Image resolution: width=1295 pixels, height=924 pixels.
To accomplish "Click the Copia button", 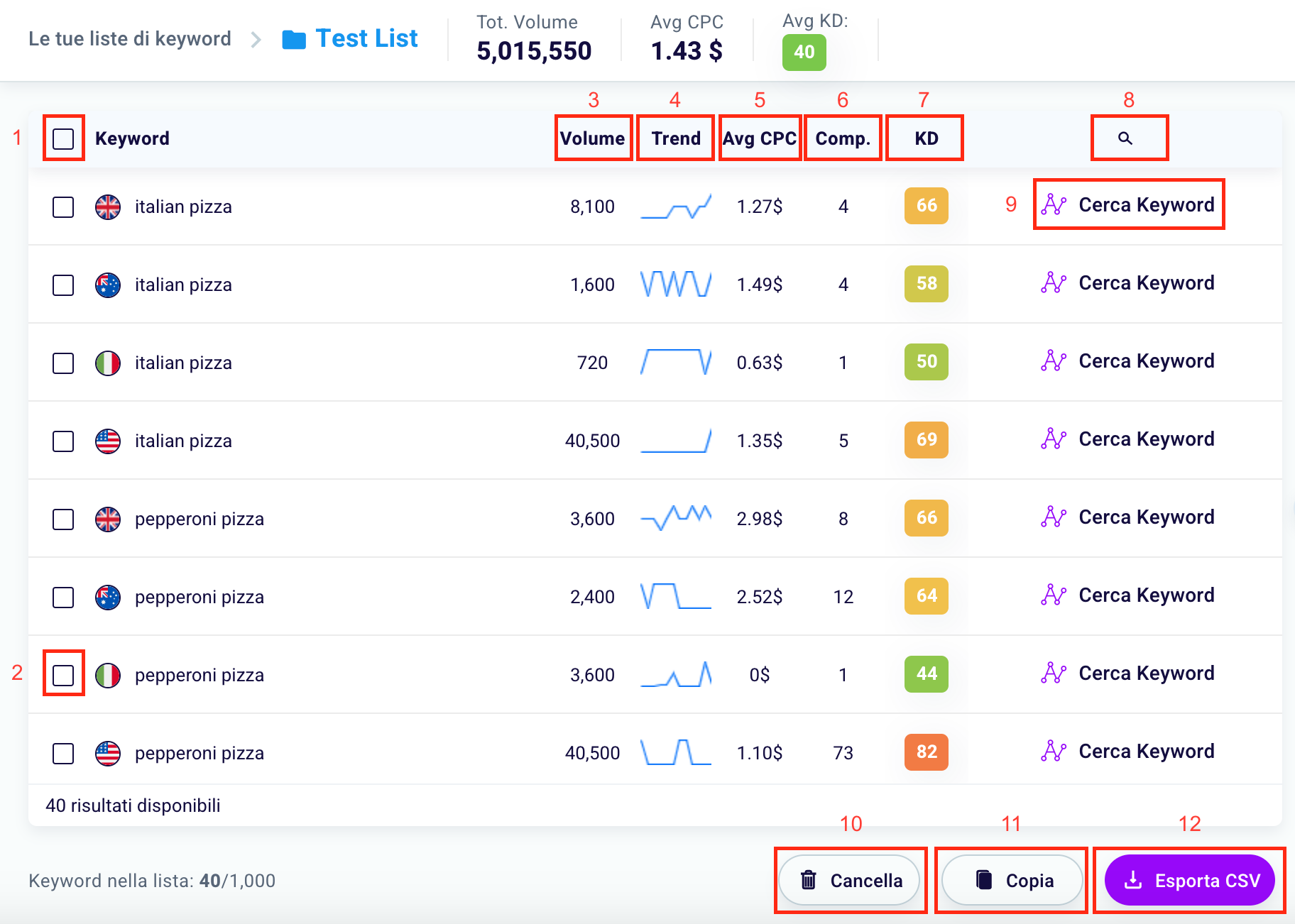I will 1012,881.
